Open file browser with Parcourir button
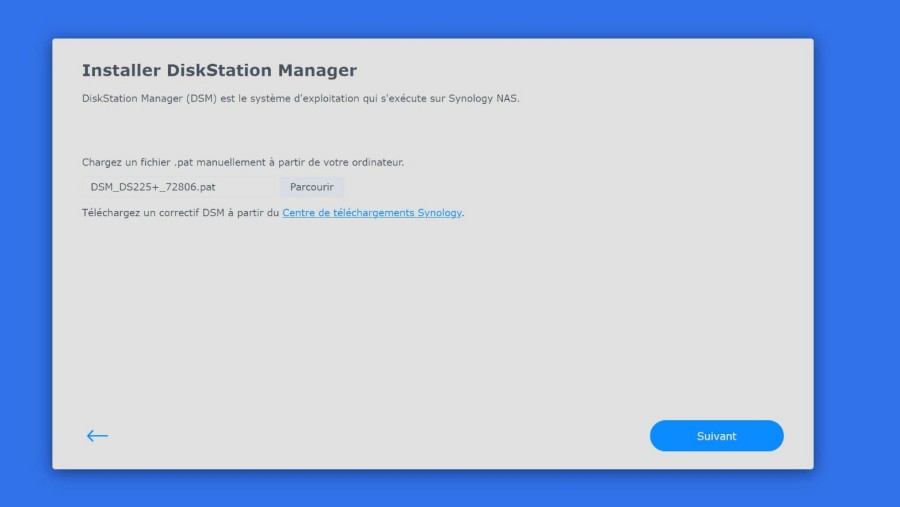The image size is (900, 507). point(312,187)
